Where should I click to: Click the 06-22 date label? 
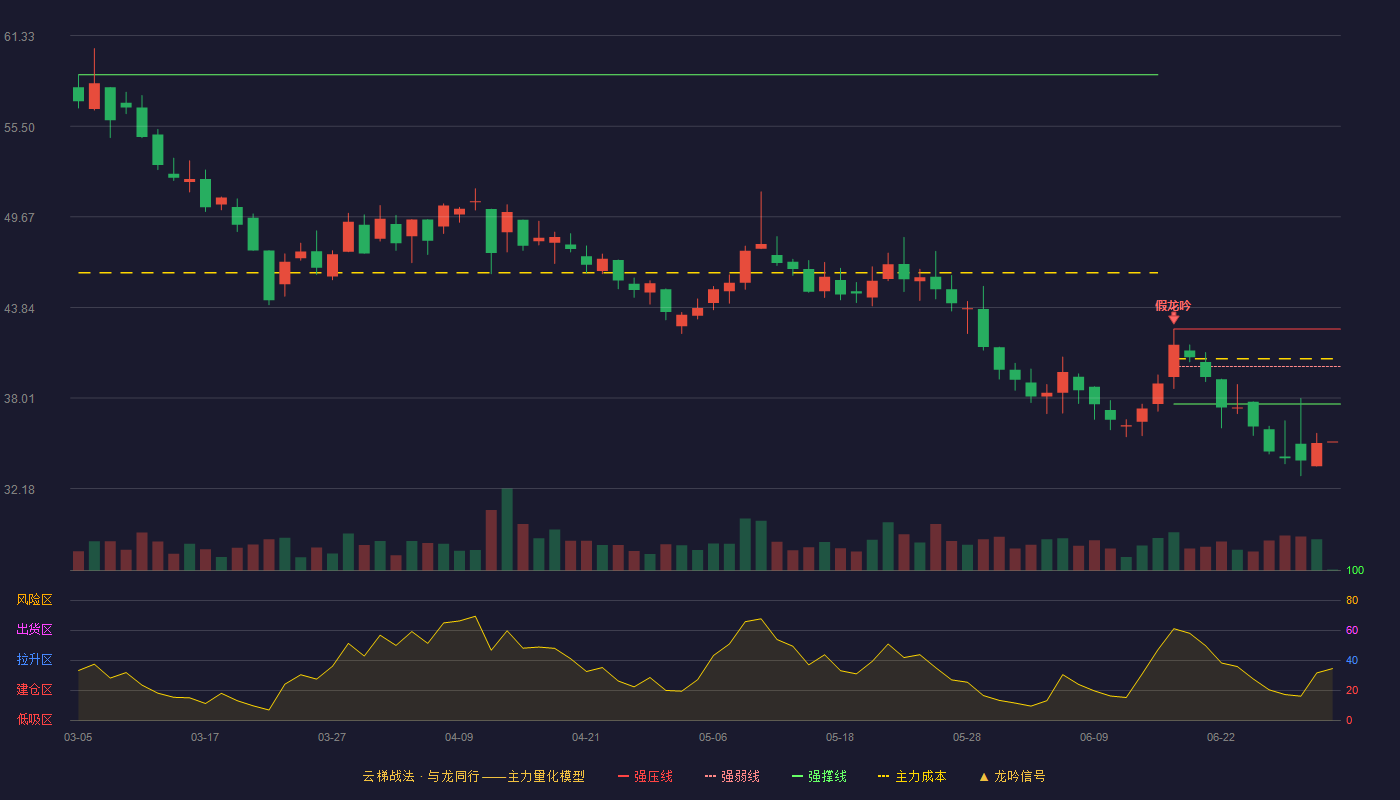click(1221, 737)
